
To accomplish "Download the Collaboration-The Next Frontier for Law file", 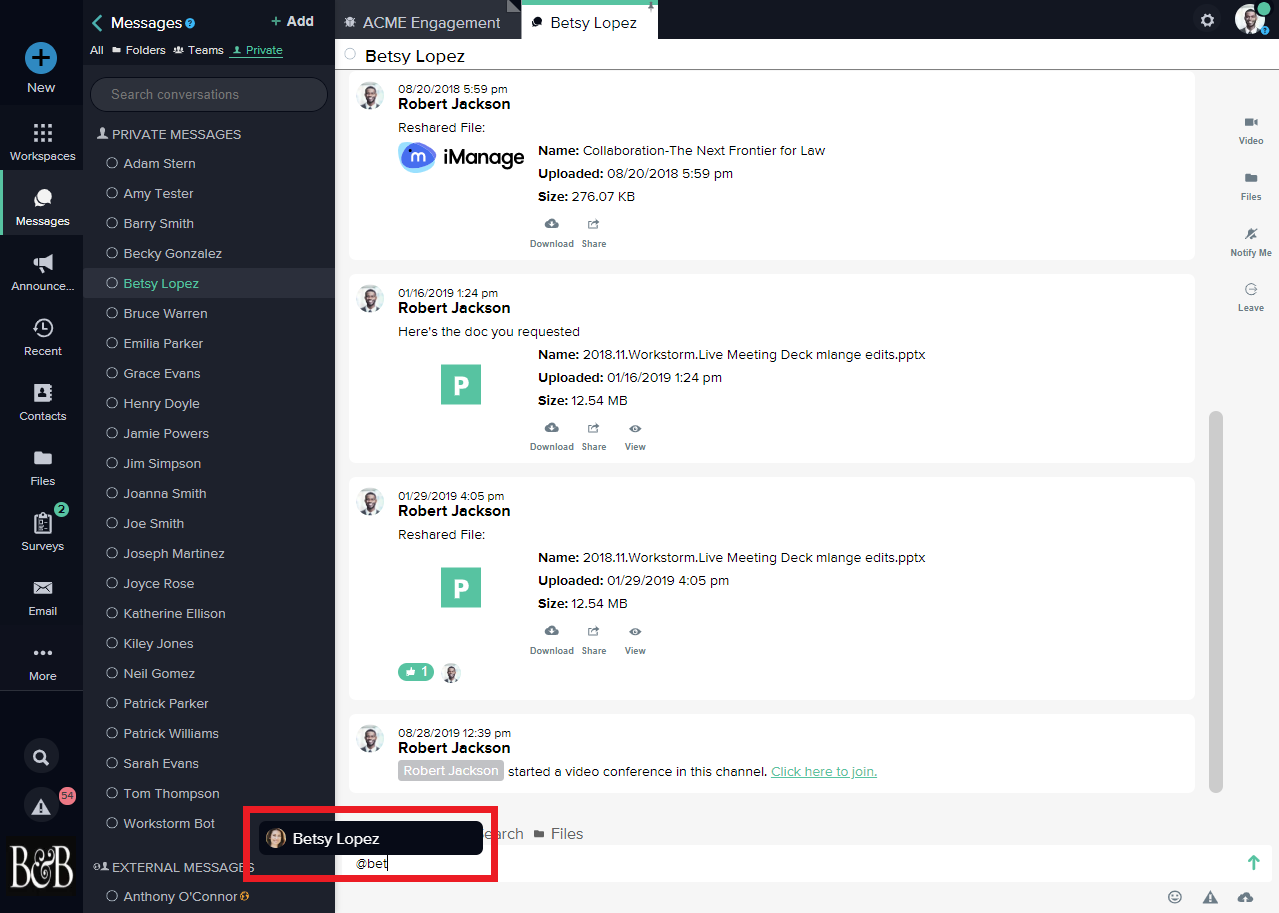I will (552, 233).
